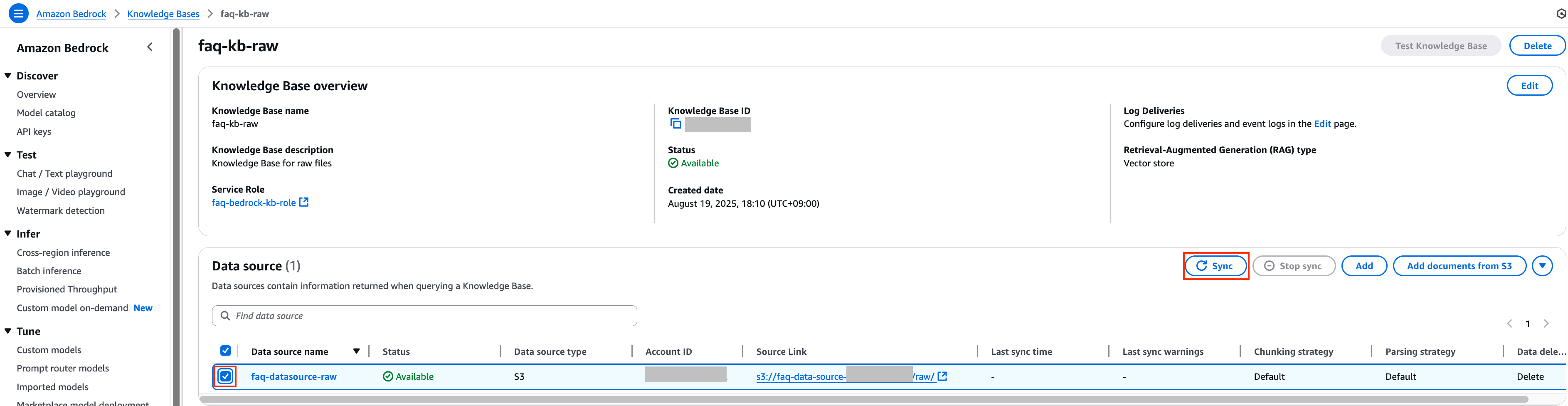Open faq-bedrock-kb-role external link icon

point(304,202)
